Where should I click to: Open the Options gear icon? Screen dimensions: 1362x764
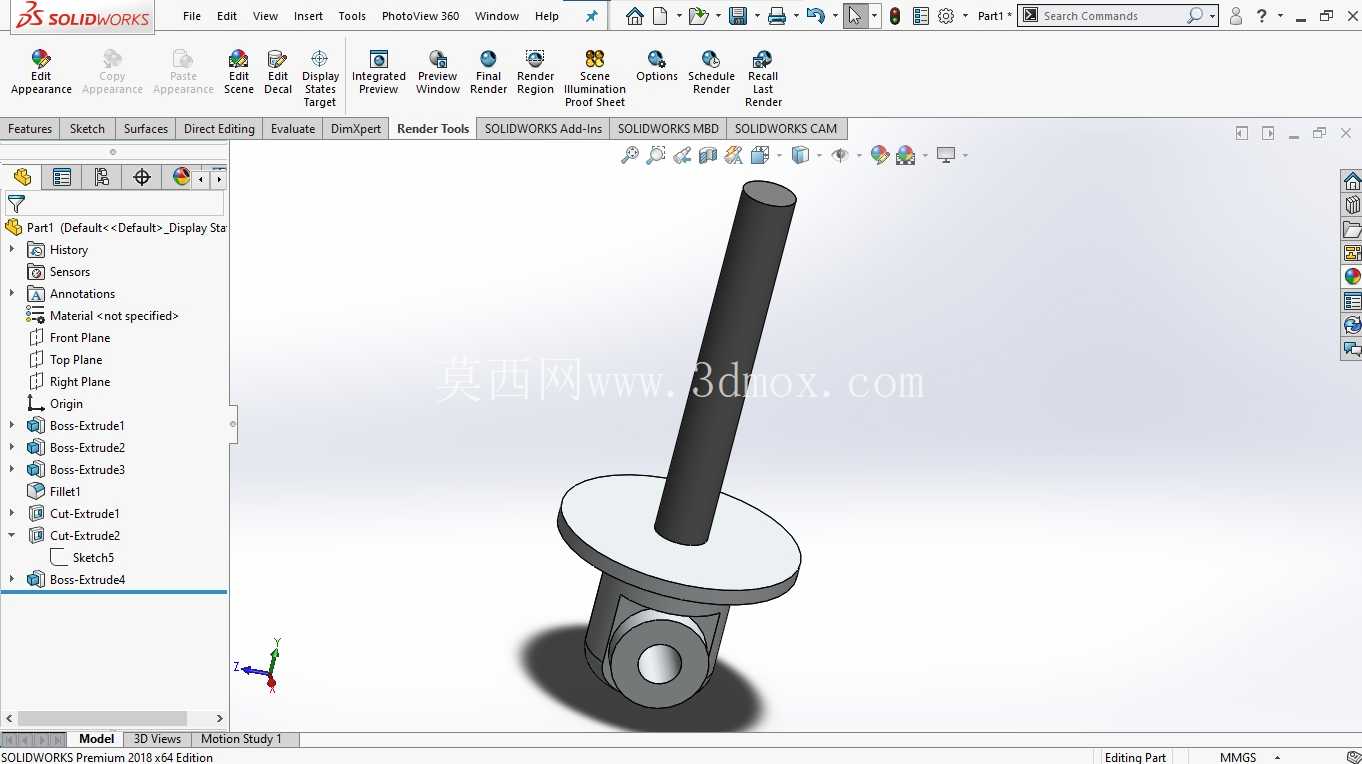point(945,16)
